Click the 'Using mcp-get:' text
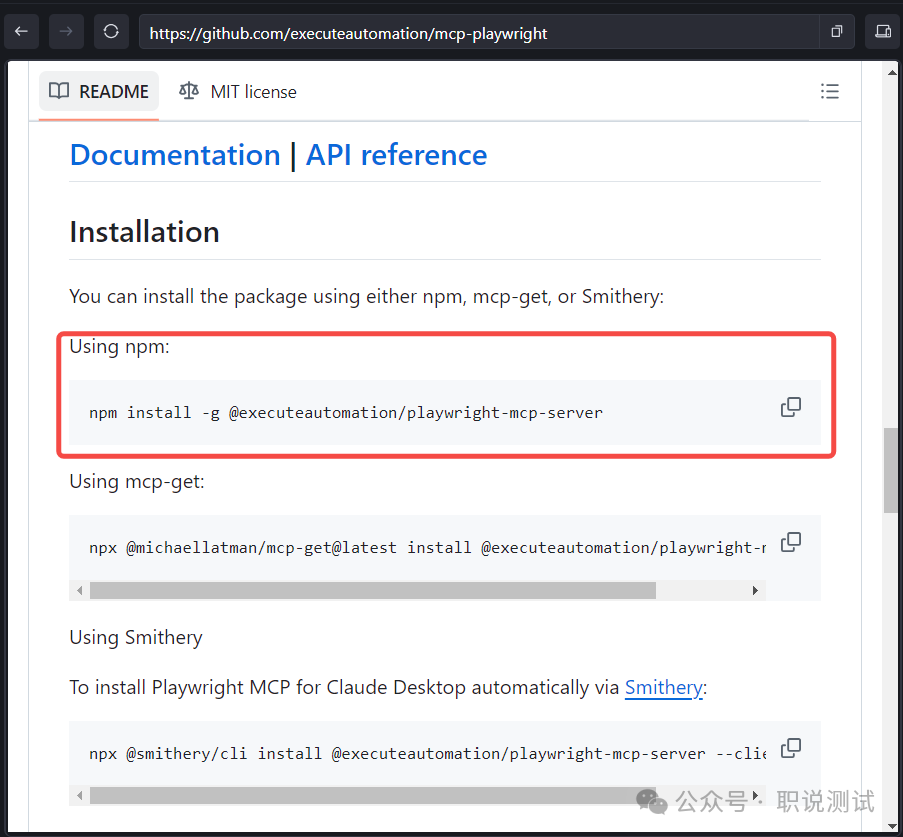The width and height of the screenshot is (903, 837). [137, 482]
